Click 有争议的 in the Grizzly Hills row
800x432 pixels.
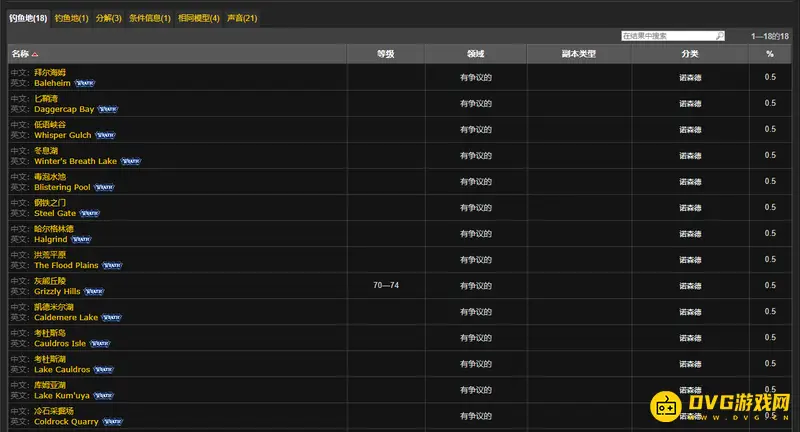click(x=476, y=286)
